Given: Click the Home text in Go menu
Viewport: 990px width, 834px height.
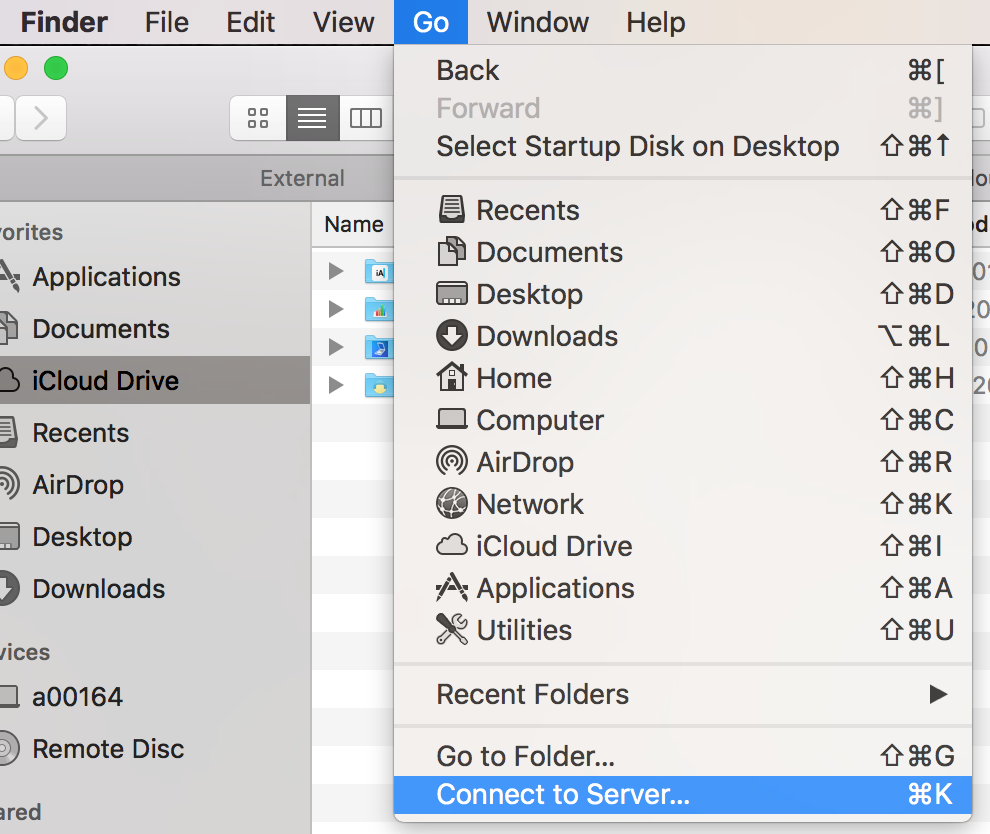Looking at the screenshot, I should point(514,378).
